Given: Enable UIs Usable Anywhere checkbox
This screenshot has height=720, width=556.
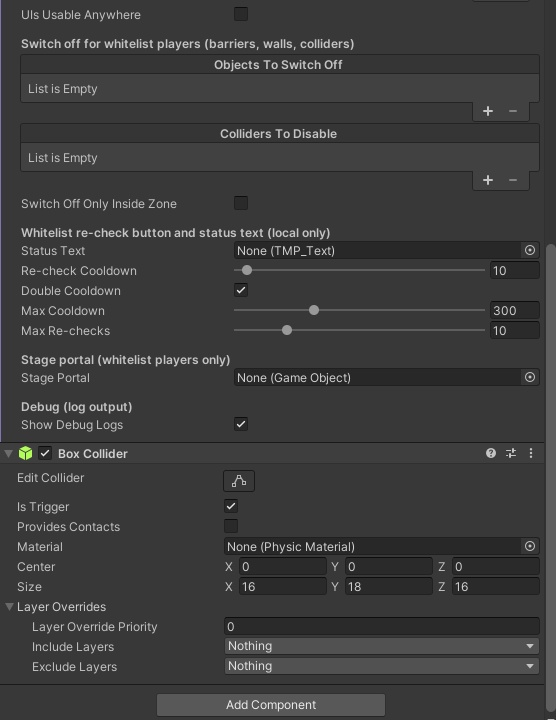Looking at the screenshot, I should (241, 14).
